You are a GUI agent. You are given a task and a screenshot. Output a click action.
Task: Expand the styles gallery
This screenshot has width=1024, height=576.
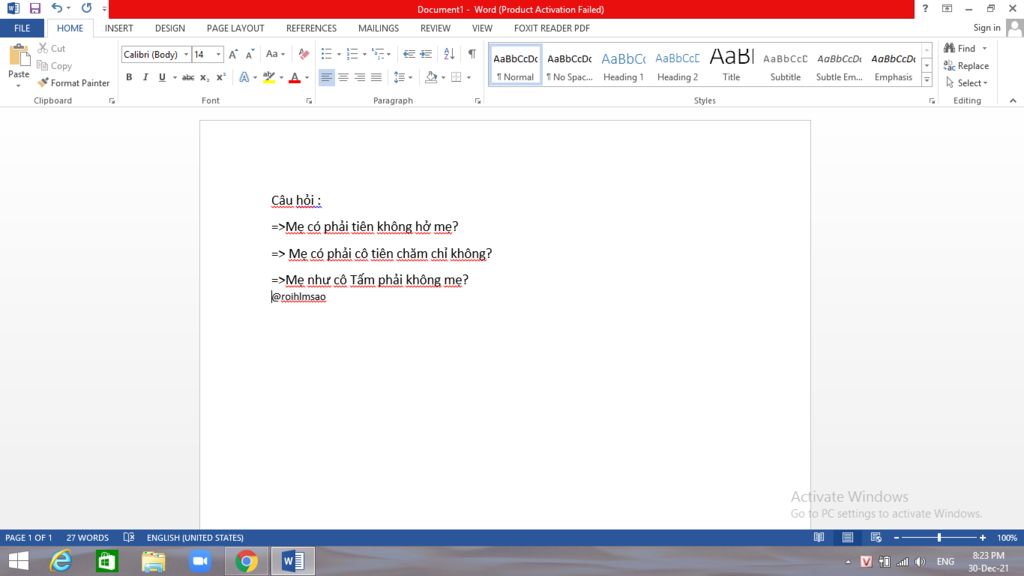(927, 80)
